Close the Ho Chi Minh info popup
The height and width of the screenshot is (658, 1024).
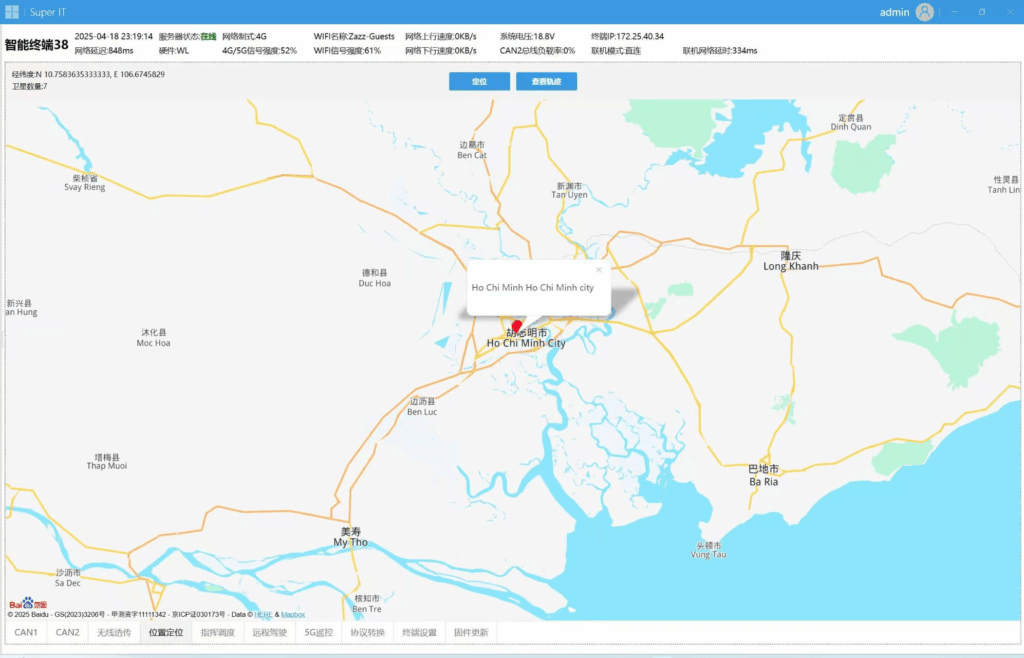[x=599, y=270]
